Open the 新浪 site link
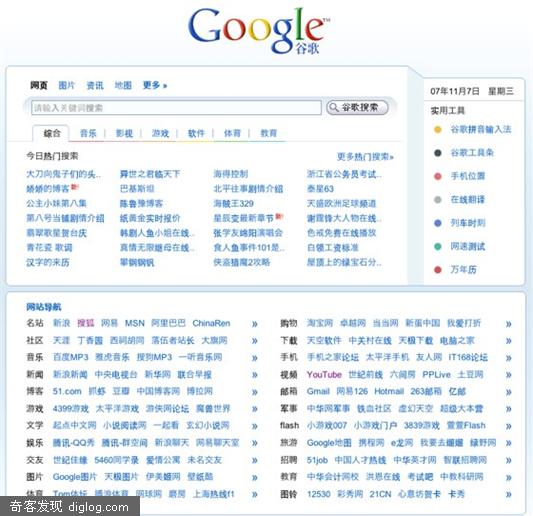 point(61,323)
